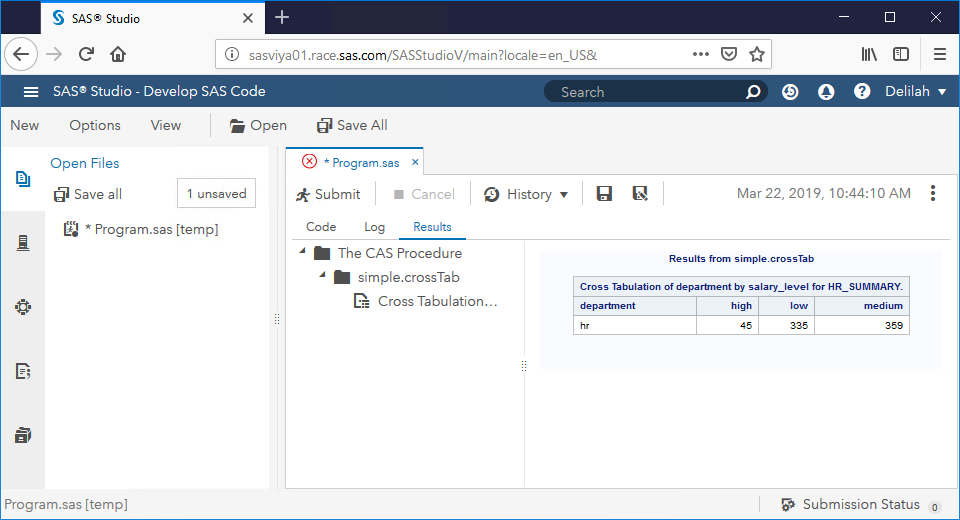Open the History dropdown
Screen dimensions: 960x520
click(526, 194)
